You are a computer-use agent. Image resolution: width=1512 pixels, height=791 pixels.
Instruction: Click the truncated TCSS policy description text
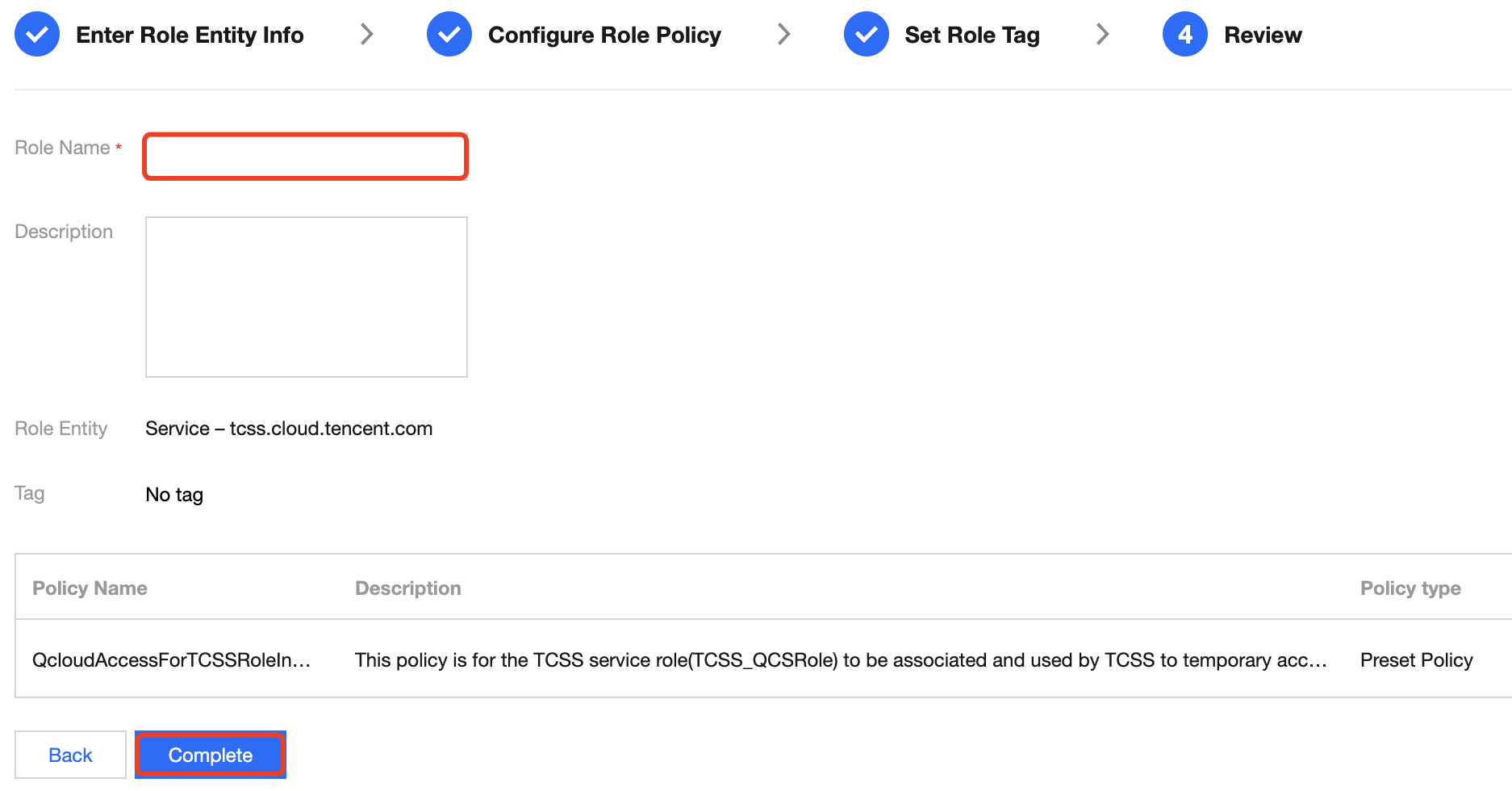coord(840,660)
